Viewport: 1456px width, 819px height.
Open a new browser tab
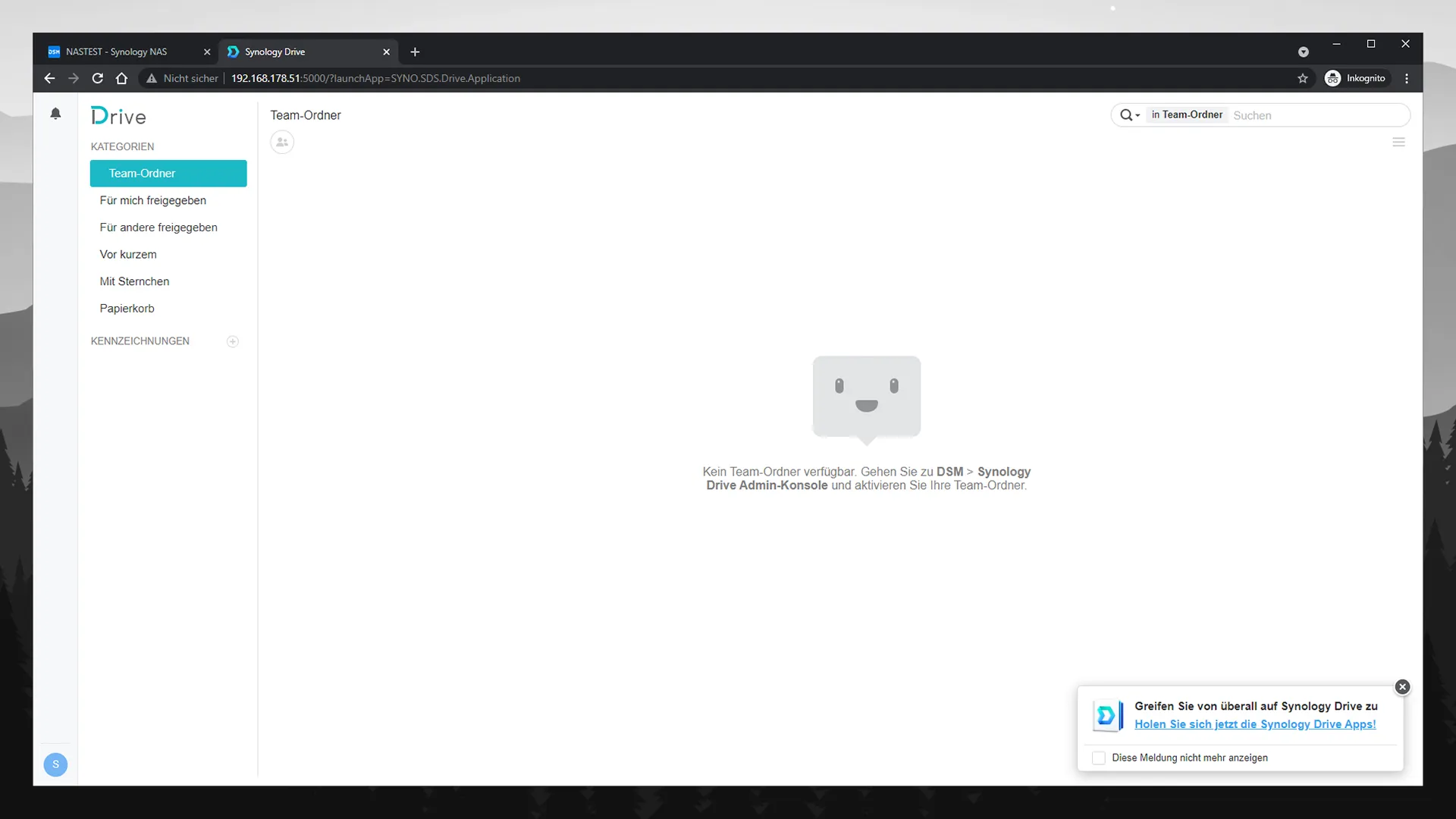(415, 52)
